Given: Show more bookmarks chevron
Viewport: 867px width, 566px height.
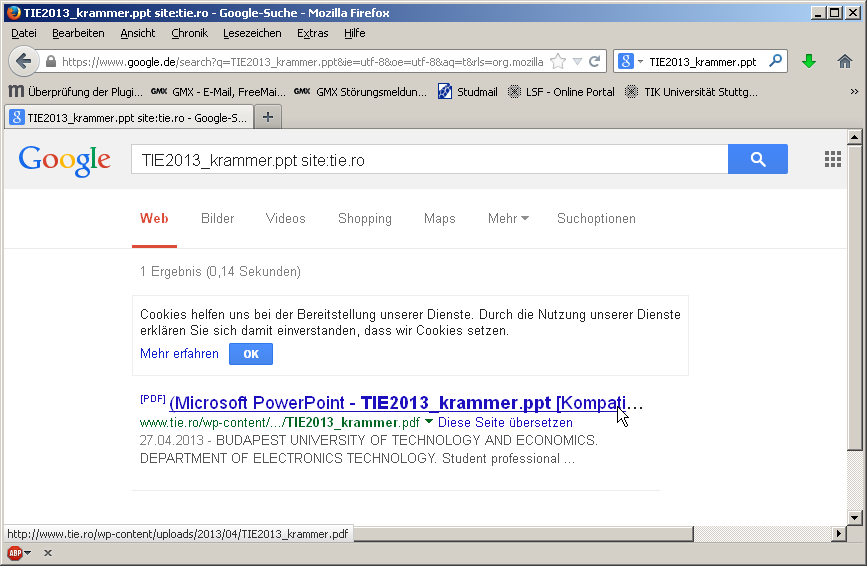Looking at the screenshot, I should pyautogui.click(x=854, y=92).
